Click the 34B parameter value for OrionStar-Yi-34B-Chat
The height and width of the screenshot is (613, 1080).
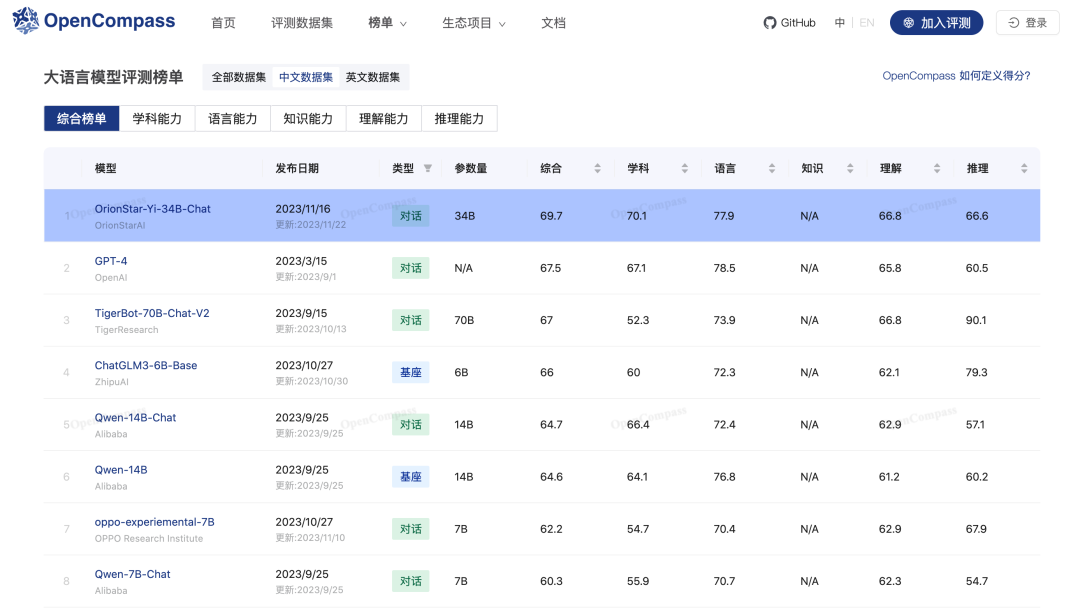tap(465, 216)
